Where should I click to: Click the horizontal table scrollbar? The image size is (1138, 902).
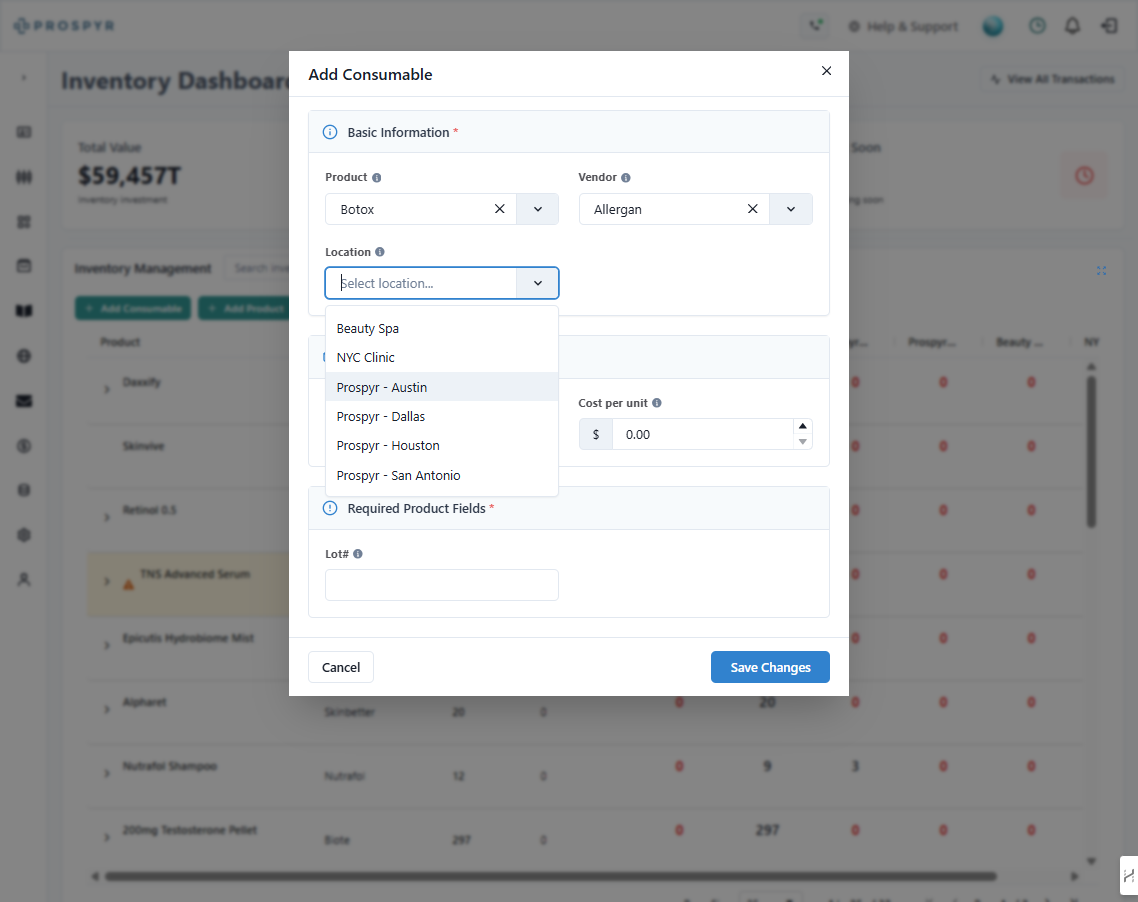click(x=552, y=877)
